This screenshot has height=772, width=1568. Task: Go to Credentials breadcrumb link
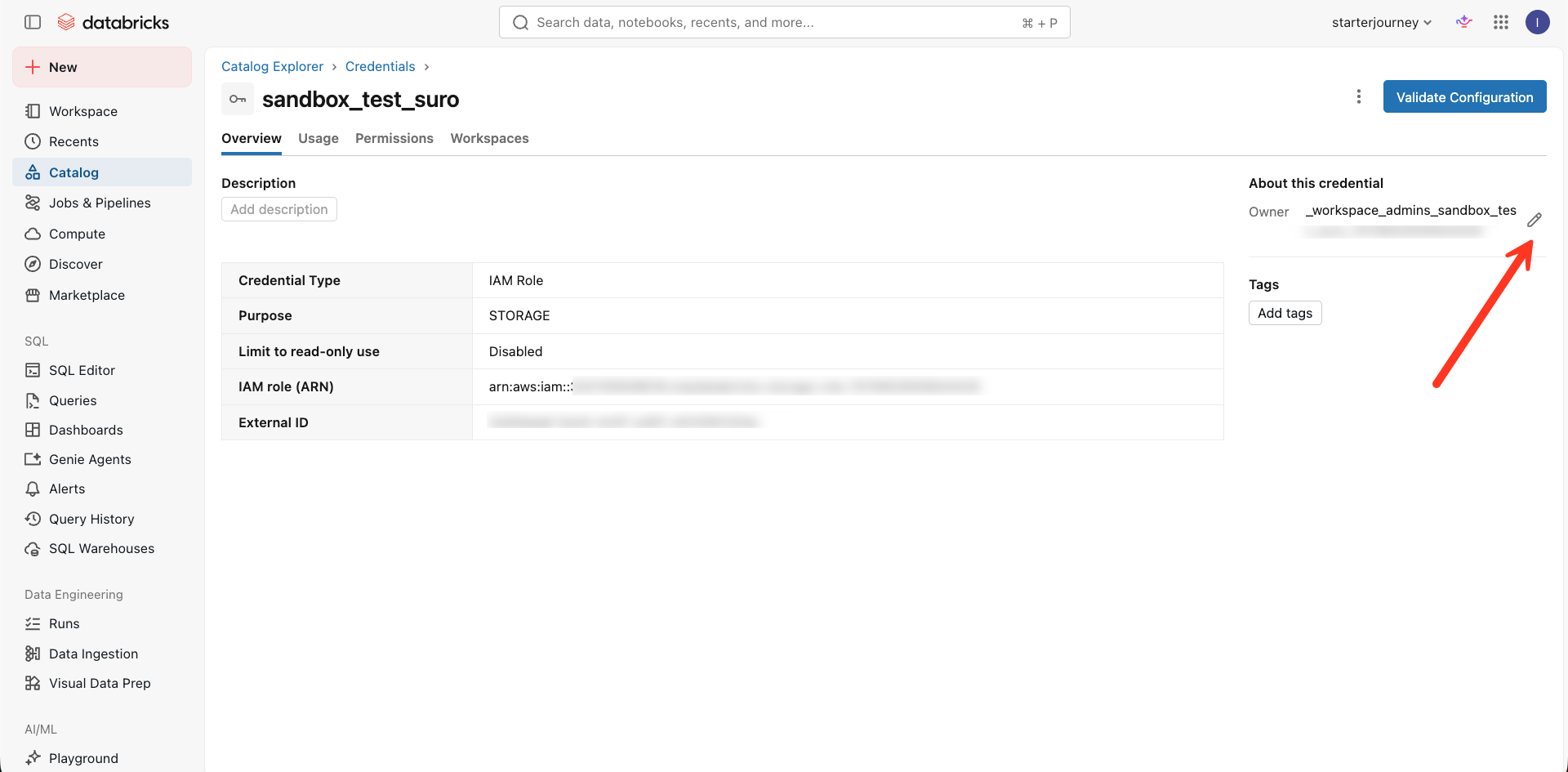[x=380, y=66]
